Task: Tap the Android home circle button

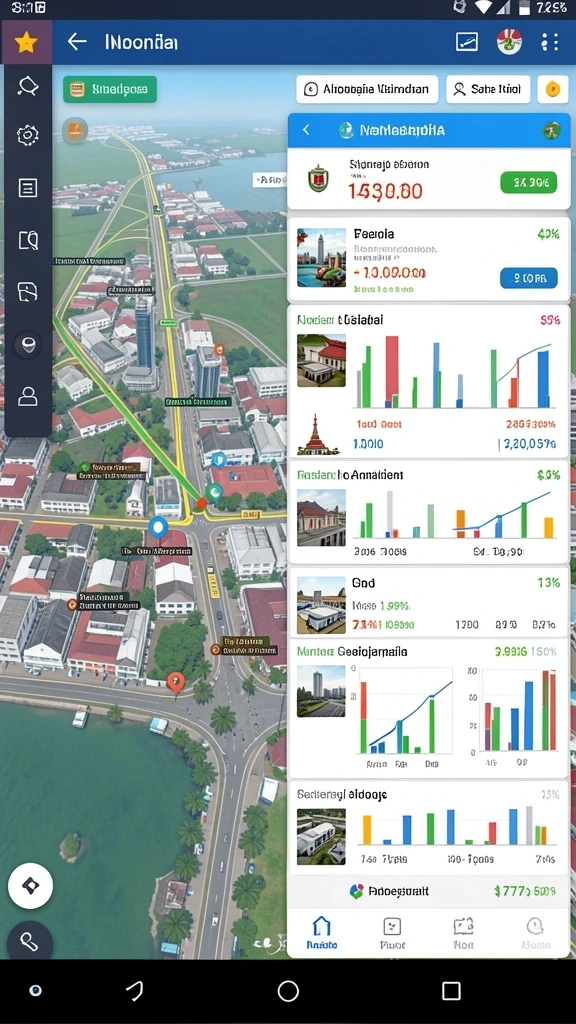Action: pos(288,991)
